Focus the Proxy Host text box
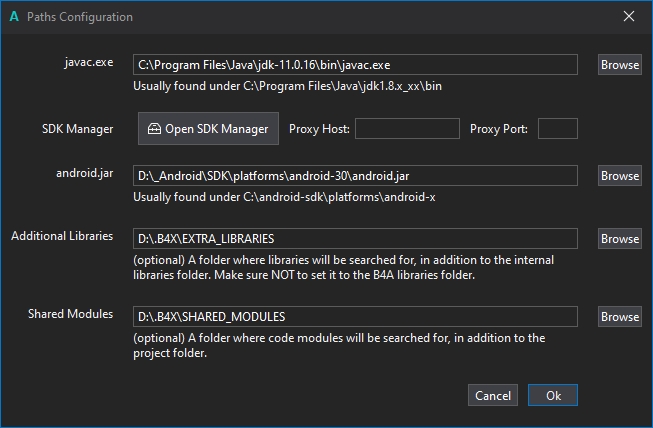Screen dimensions: 653x428 [407, 129]
